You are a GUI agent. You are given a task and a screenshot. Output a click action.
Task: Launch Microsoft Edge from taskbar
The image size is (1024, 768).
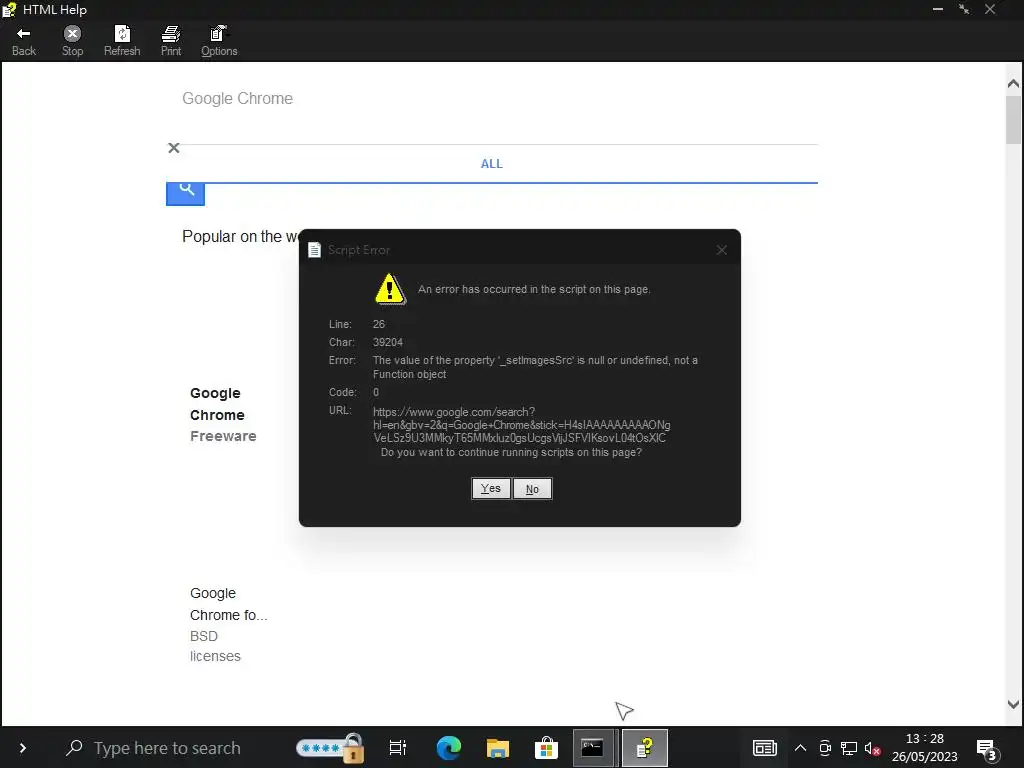point(449,748)
